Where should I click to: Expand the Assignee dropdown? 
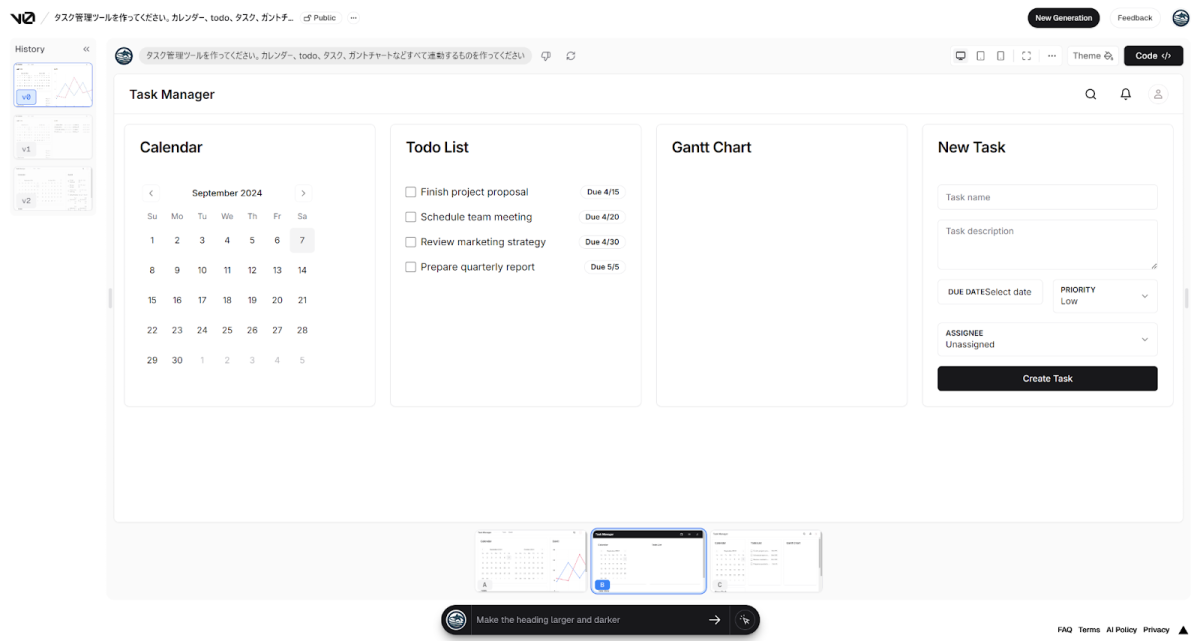click(x=1047, y=339)
